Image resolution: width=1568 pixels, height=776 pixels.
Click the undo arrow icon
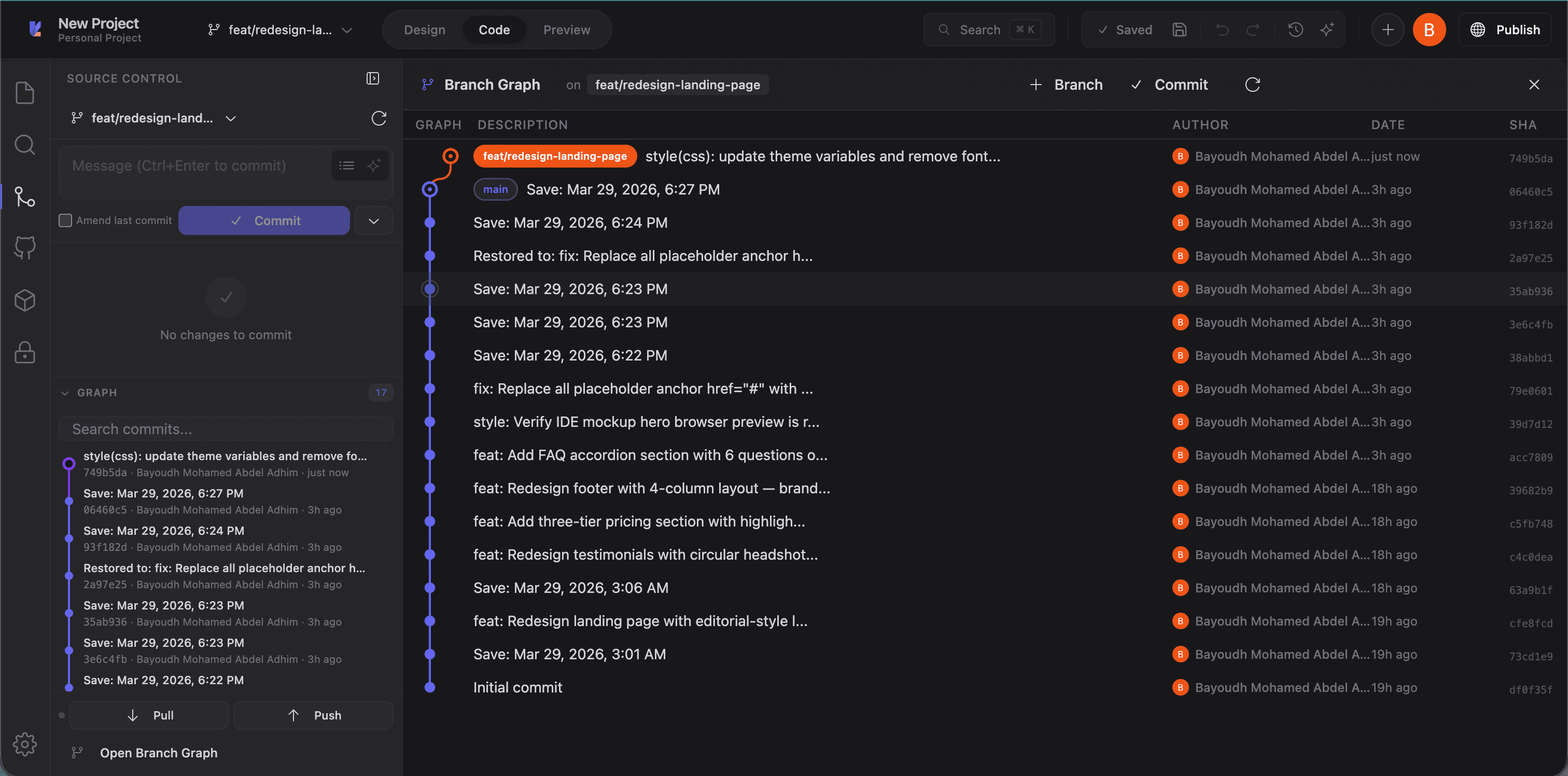tap(1222, 29)
